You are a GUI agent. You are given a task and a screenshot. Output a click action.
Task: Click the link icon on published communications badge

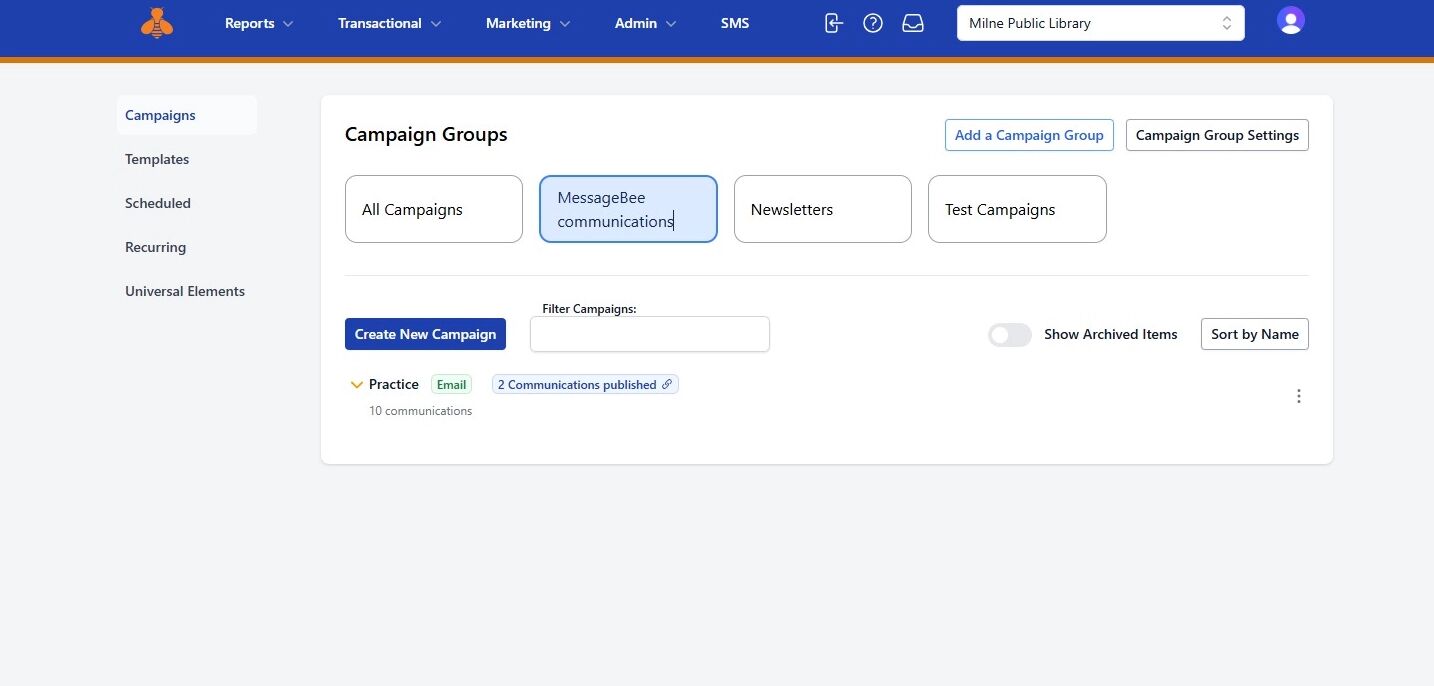tap(668, 384)
